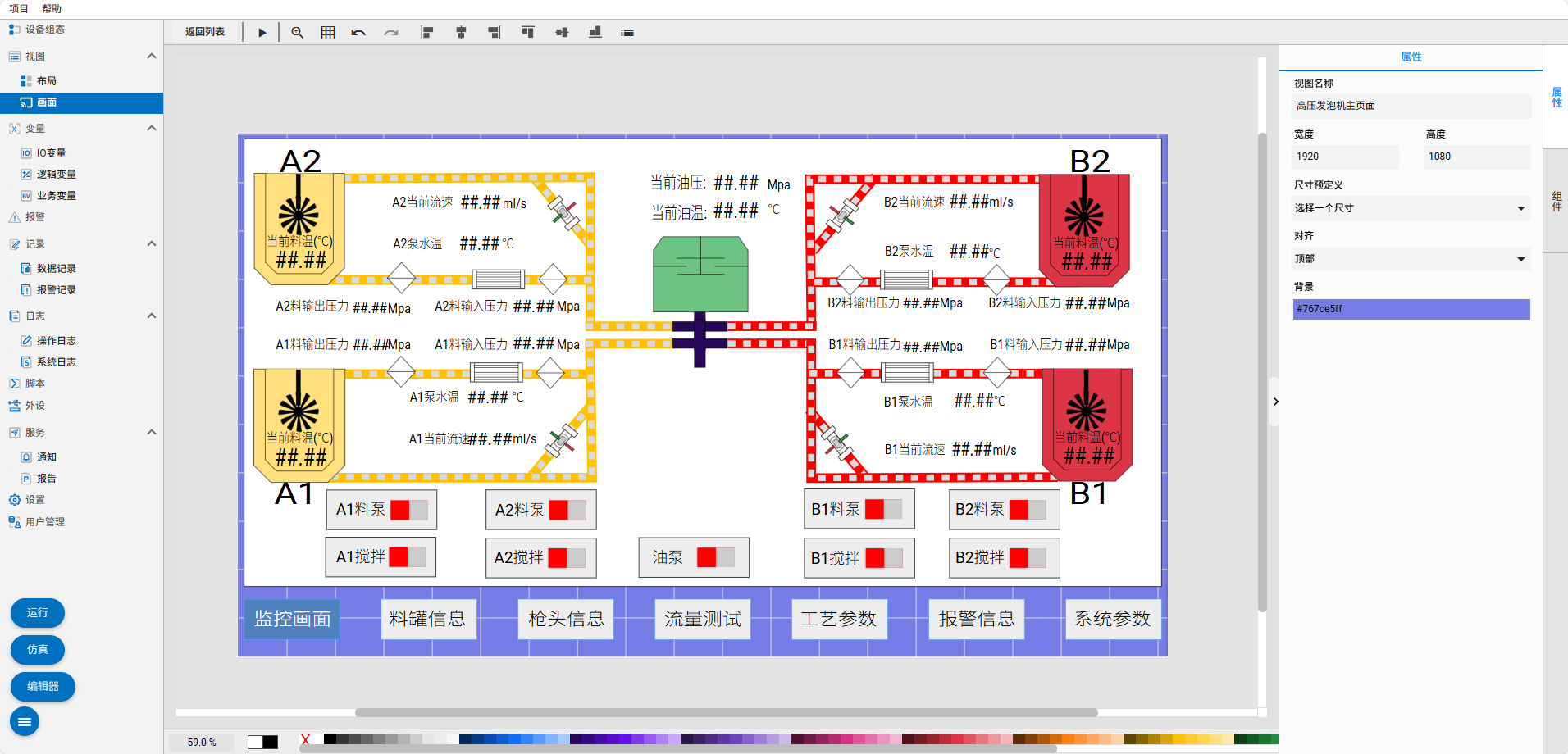Click the 返回列表 button

point(205,32)
